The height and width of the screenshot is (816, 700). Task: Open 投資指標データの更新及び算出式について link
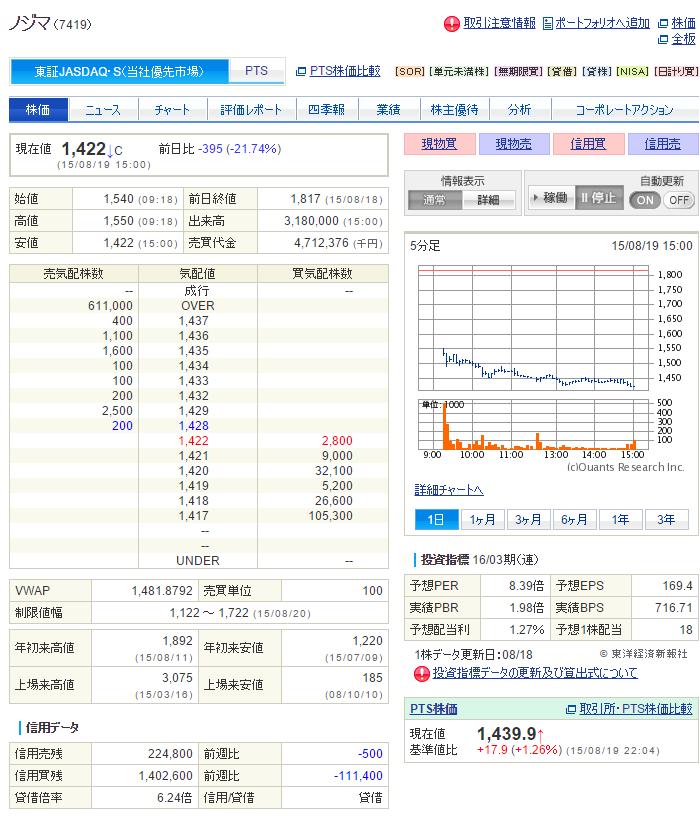tap(535, 673)
